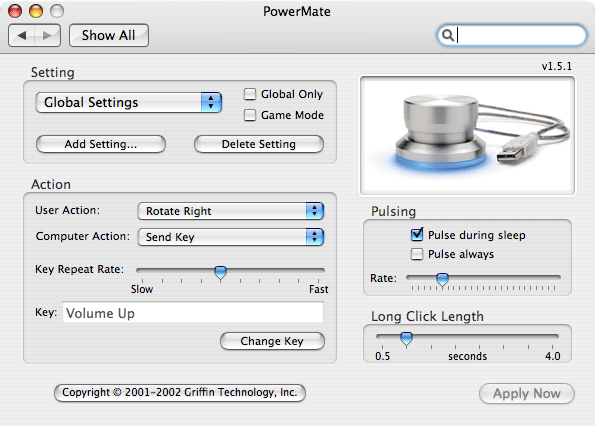Focus the search text field
Image resolution: width=595 pixels, height=426 pixels.
point(512,35)
